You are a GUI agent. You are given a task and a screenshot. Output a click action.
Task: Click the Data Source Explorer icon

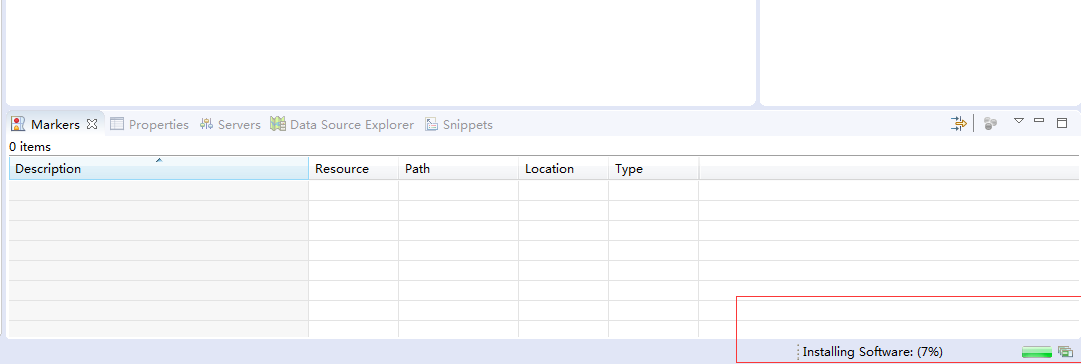[278, 124]
